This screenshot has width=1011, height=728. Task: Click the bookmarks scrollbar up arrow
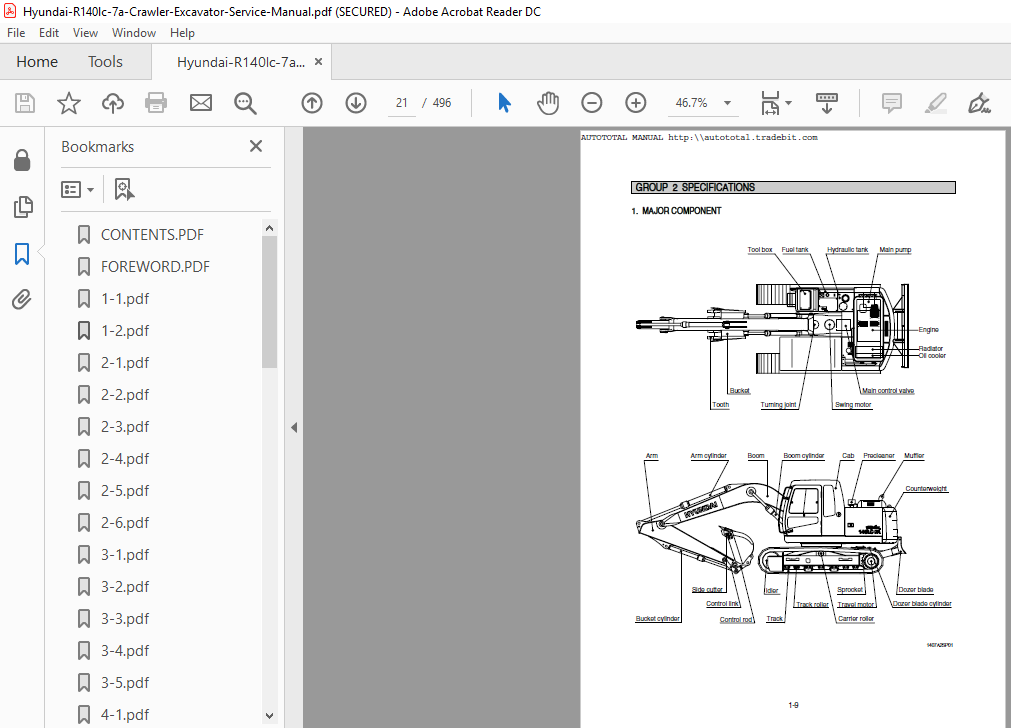(x=270, y=228)
